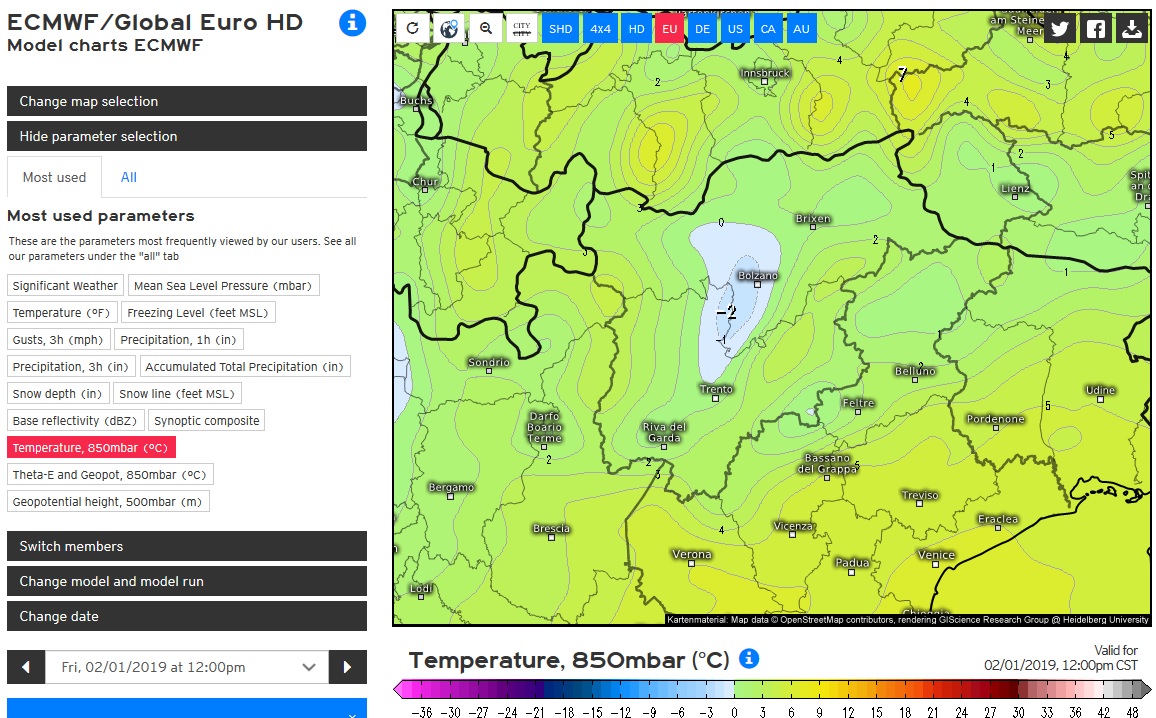Collapse Hide parameter selection bar

(187, 136)
